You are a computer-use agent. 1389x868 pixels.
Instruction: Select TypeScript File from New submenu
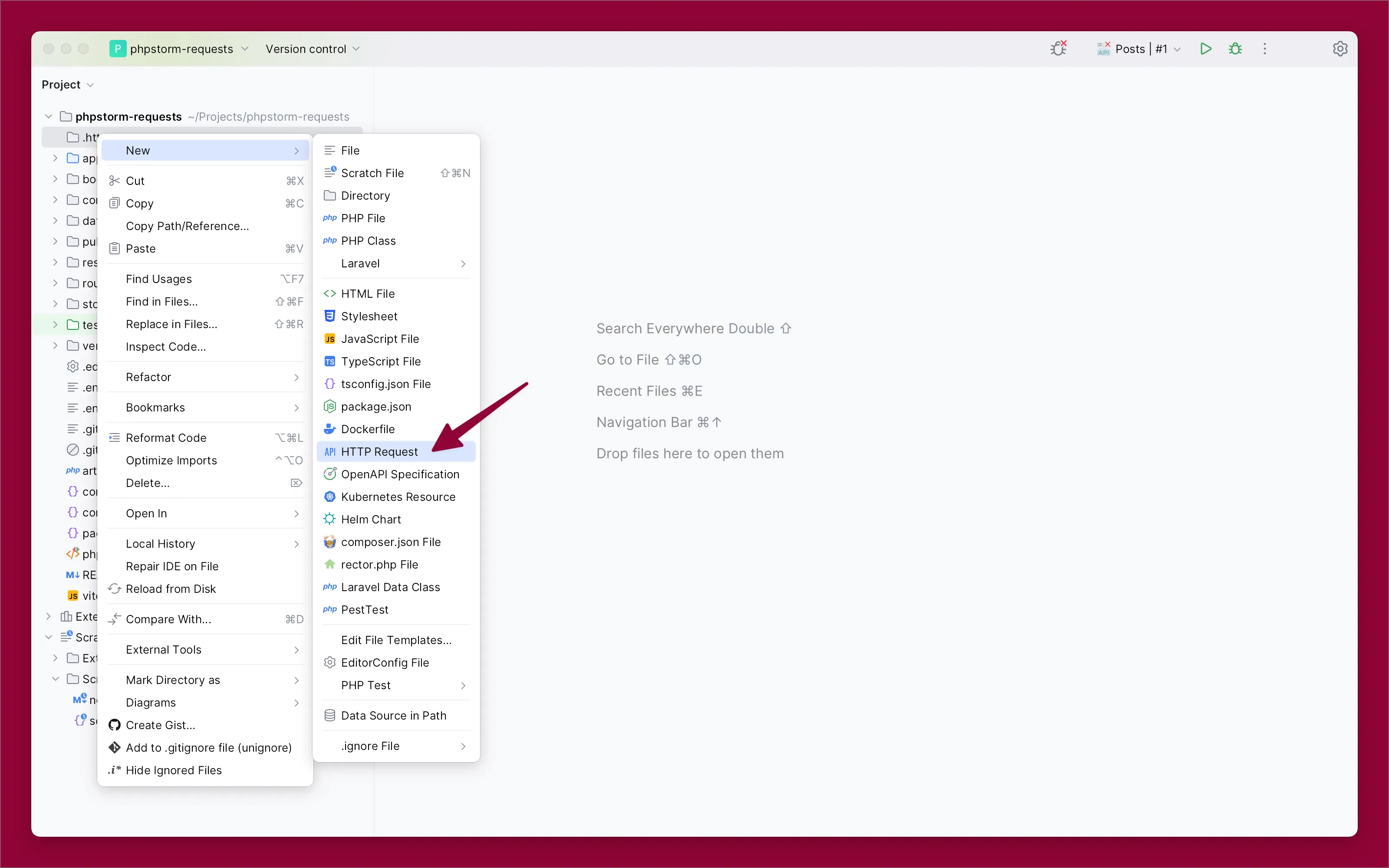point(396,361)
